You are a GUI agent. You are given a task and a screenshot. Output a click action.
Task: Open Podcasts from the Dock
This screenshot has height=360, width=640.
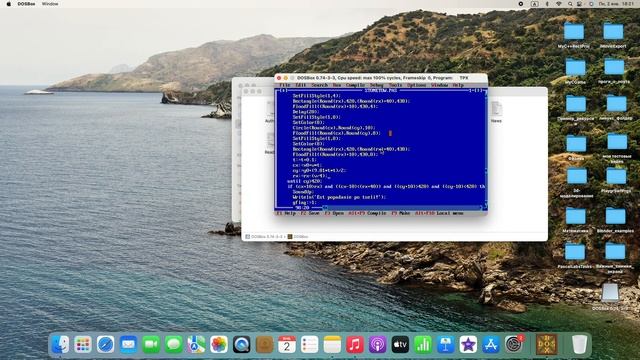pyautogui.click(x=378, y=345)
